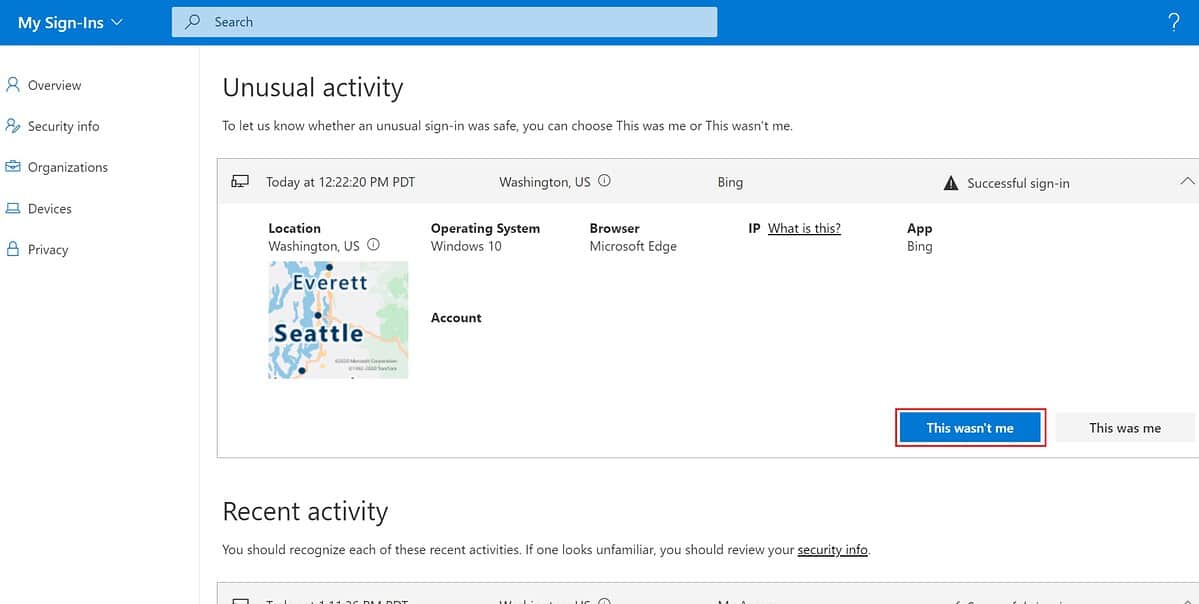Click the search magnifier icon
Viewport: 1199px width, 604px height.
[x=191, y=21]
